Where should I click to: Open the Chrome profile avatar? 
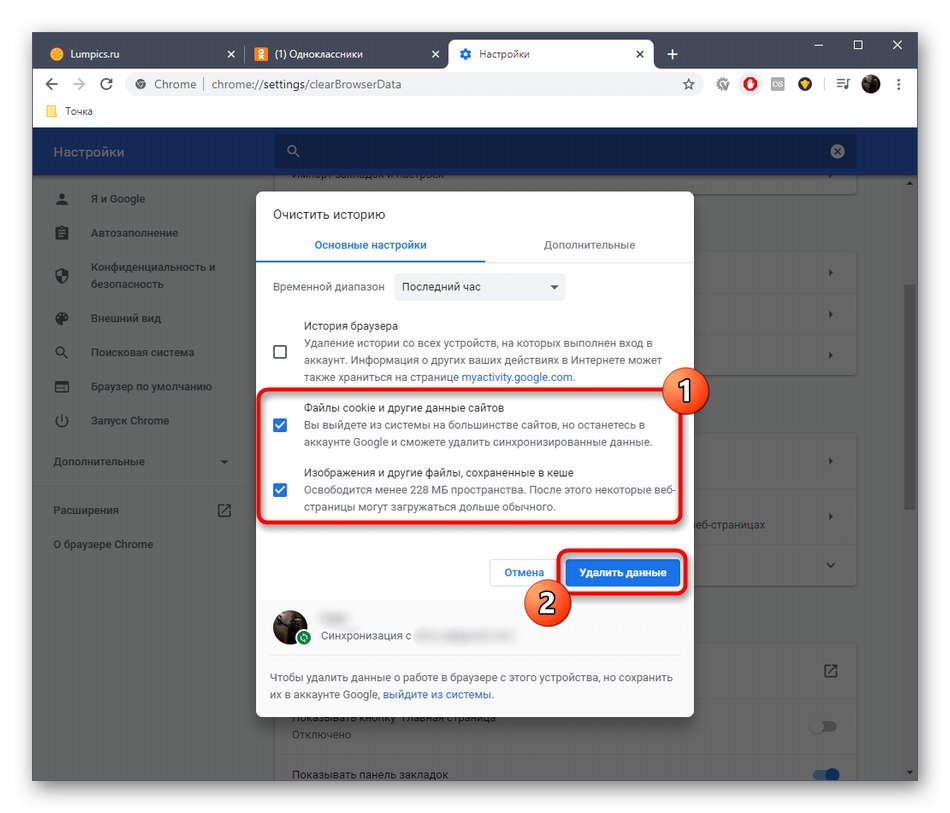(x=871, y=84)
